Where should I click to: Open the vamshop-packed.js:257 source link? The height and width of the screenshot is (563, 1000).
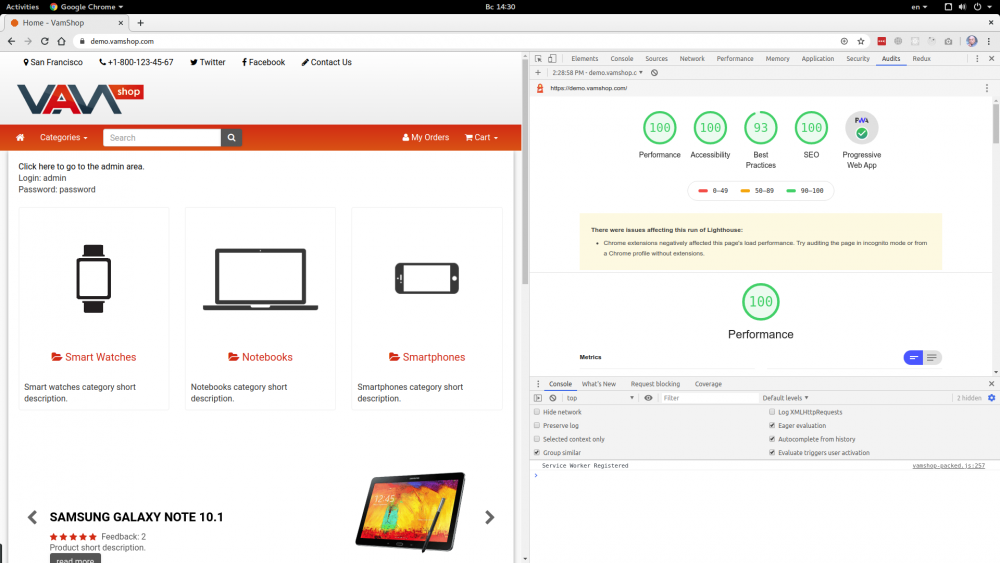[948, 465]
